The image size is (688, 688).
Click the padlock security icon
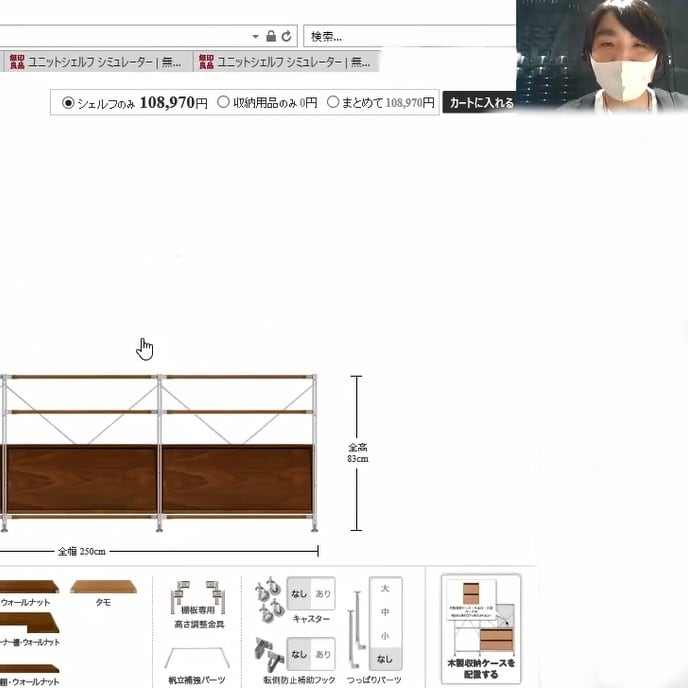click(x=271, y=36)
